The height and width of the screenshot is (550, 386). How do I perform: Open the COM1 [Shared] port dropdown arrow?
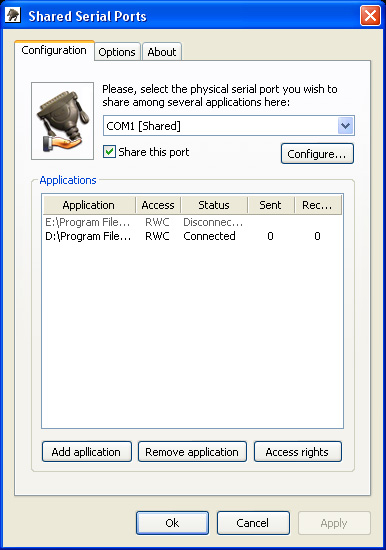[x=346, y=126]
